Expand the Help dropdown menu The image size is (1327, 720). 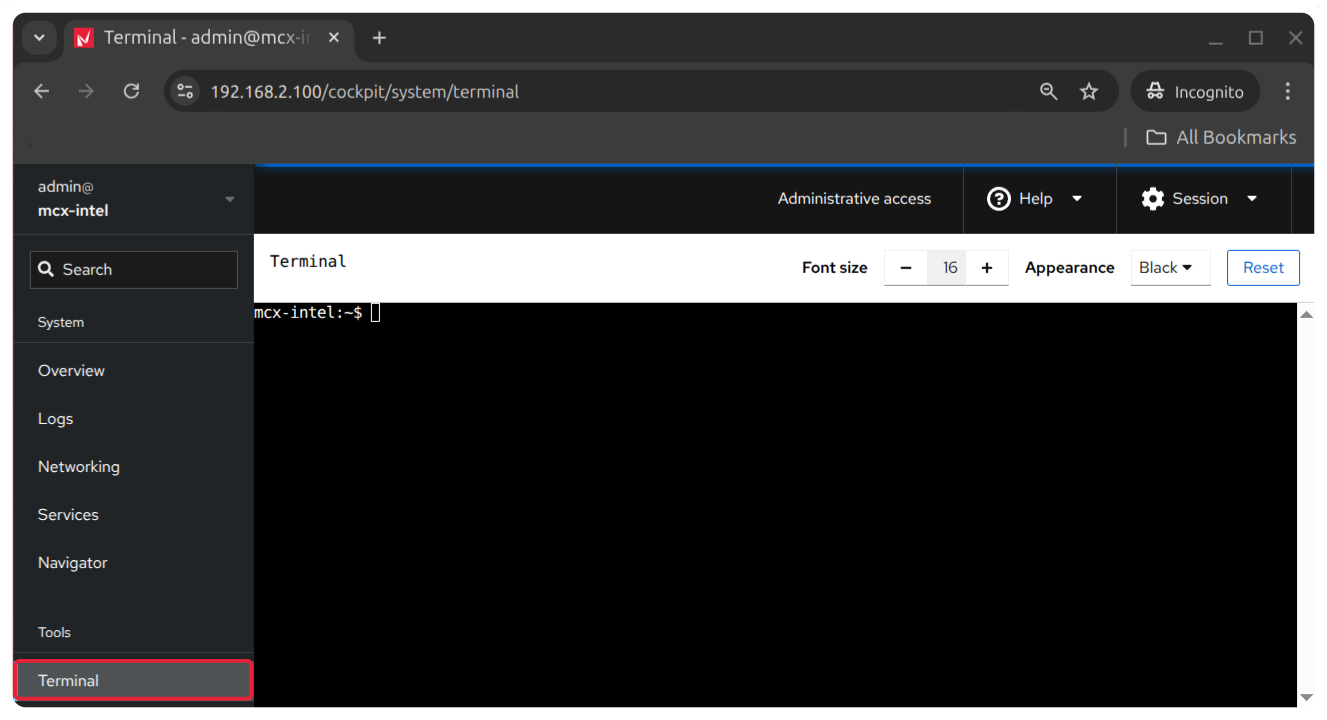click(1036, 199)
